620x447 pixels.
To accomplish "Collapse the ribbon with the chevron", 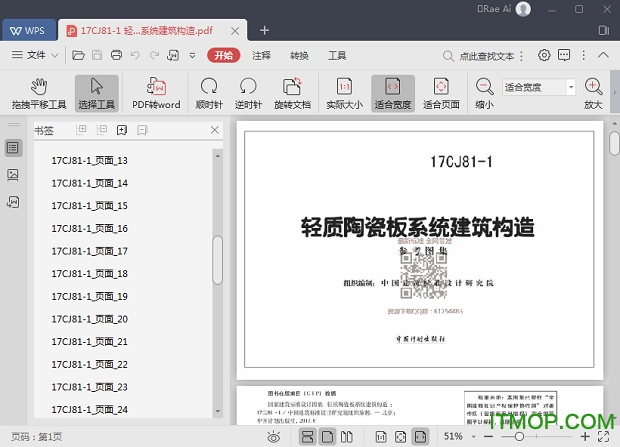I will pos(603,55).
